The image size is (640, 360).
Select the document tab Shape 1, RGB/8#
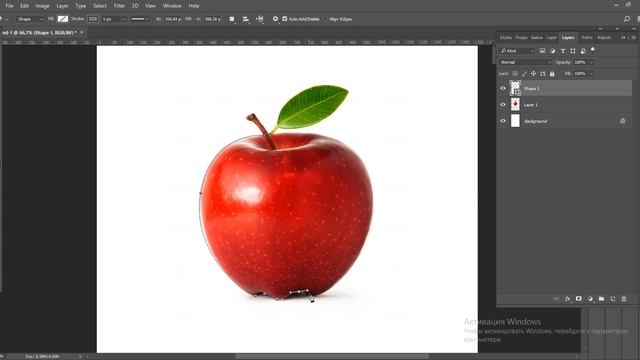click(x=39, y=32)
